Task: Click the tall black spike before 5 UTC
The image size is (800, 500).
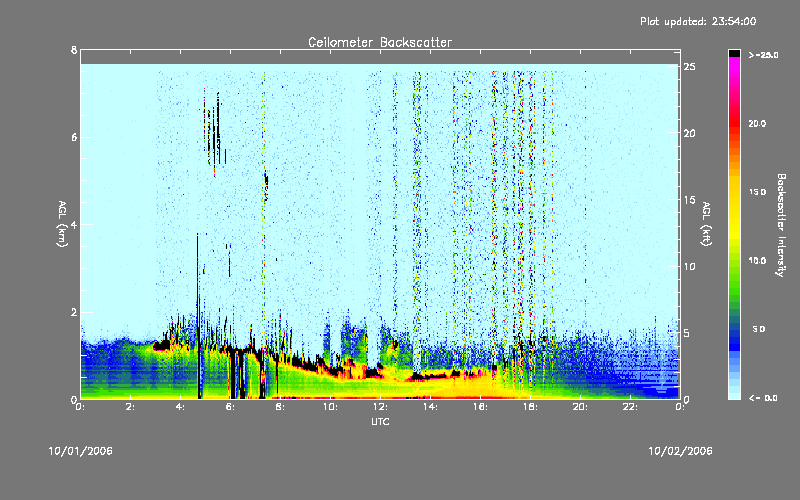Action: click(197, 316)
